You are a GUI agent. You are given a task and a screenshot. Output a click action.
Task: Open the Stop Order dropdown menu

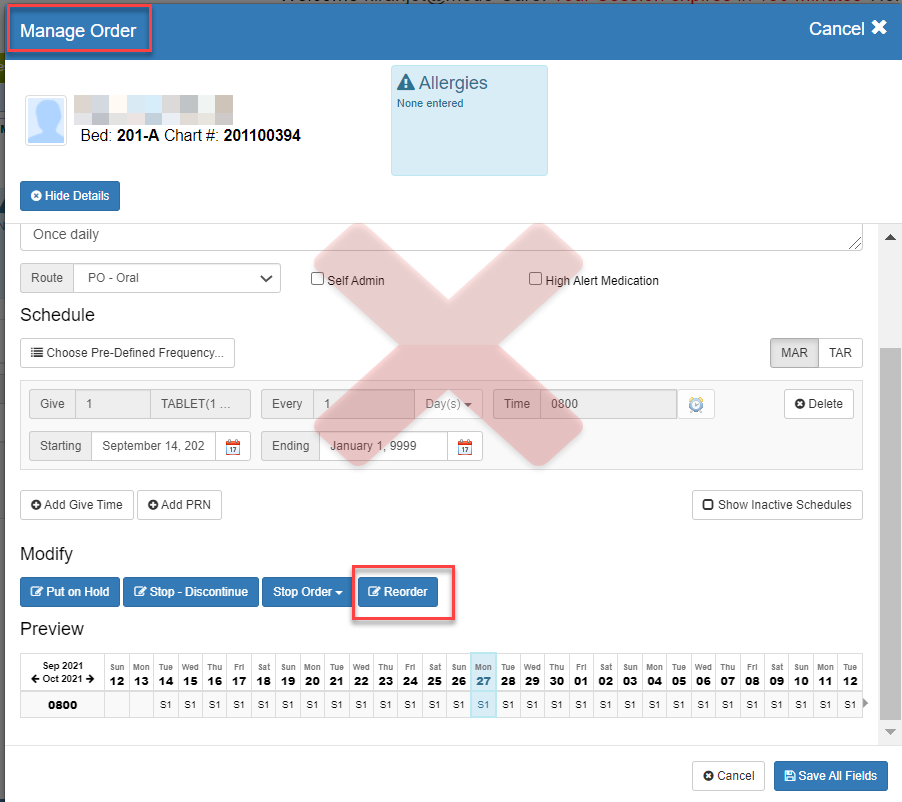308,592
